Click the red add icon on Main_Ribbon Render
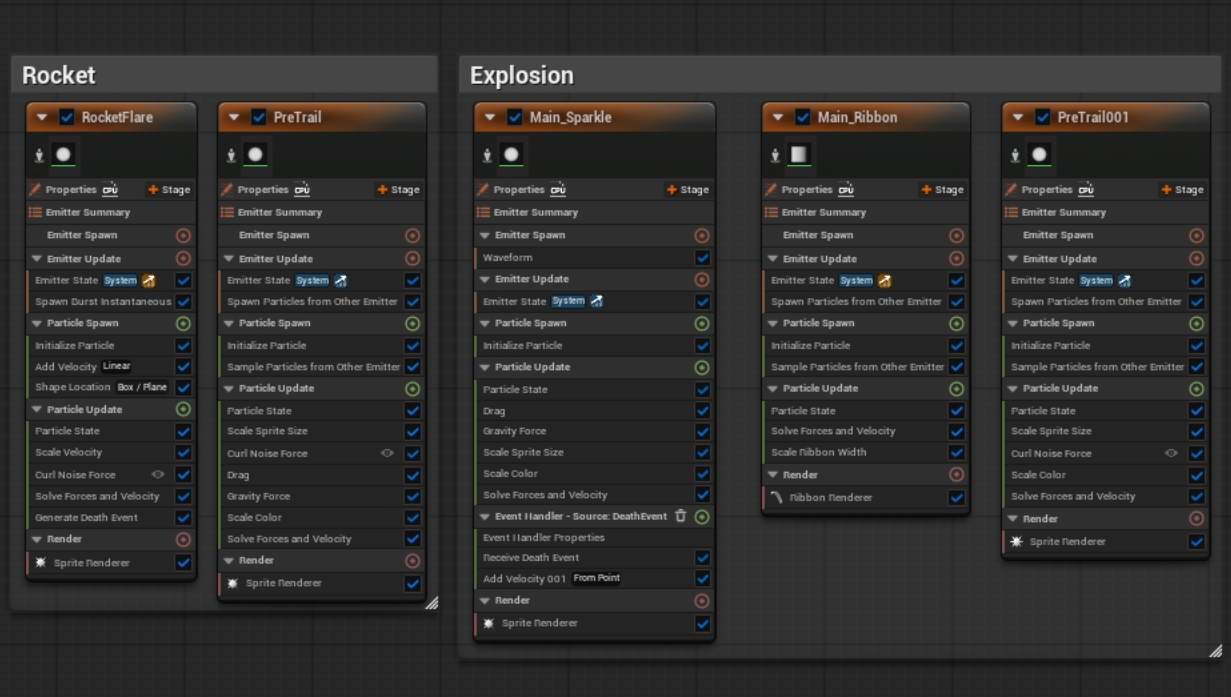 [x=957, y=475]
